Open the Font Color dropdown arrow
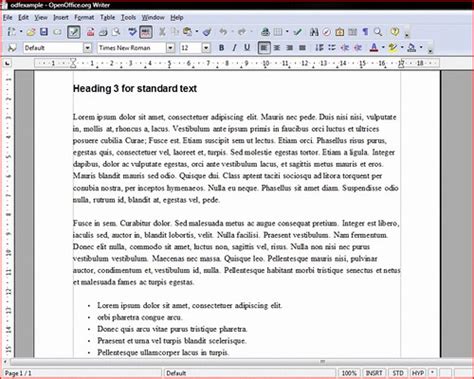The width and height of the screenshot is (474, 379). (x=383, y=48)
